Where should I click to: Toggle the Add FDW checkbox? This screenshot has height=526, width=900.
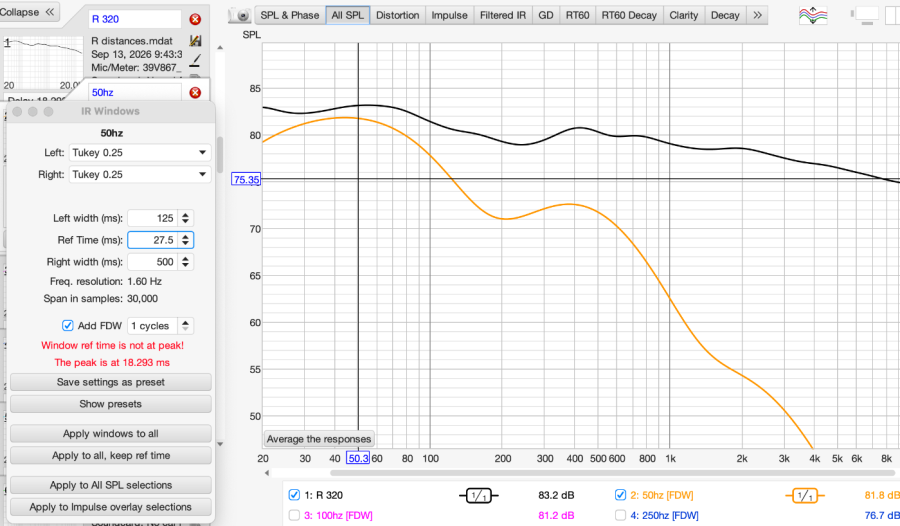pos(68,326)
